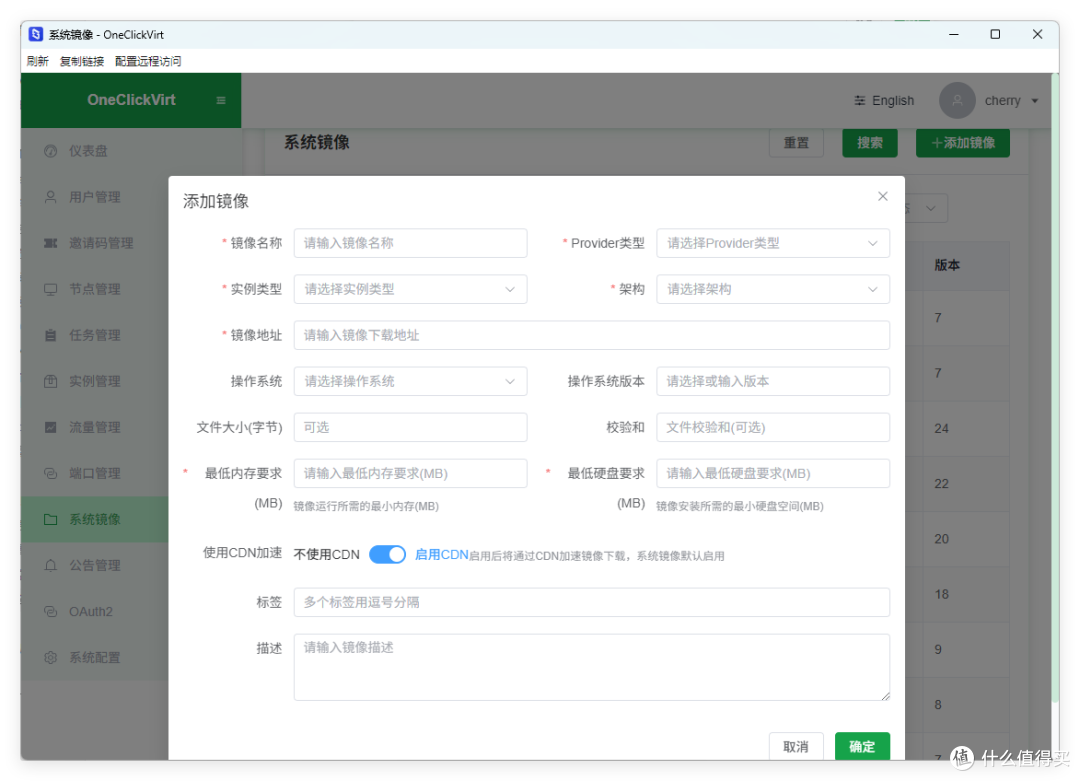This screenshot has width=1080, height=781.
Task: Click the link icon beside OAuth2
Action: click(x=50, y=612)
